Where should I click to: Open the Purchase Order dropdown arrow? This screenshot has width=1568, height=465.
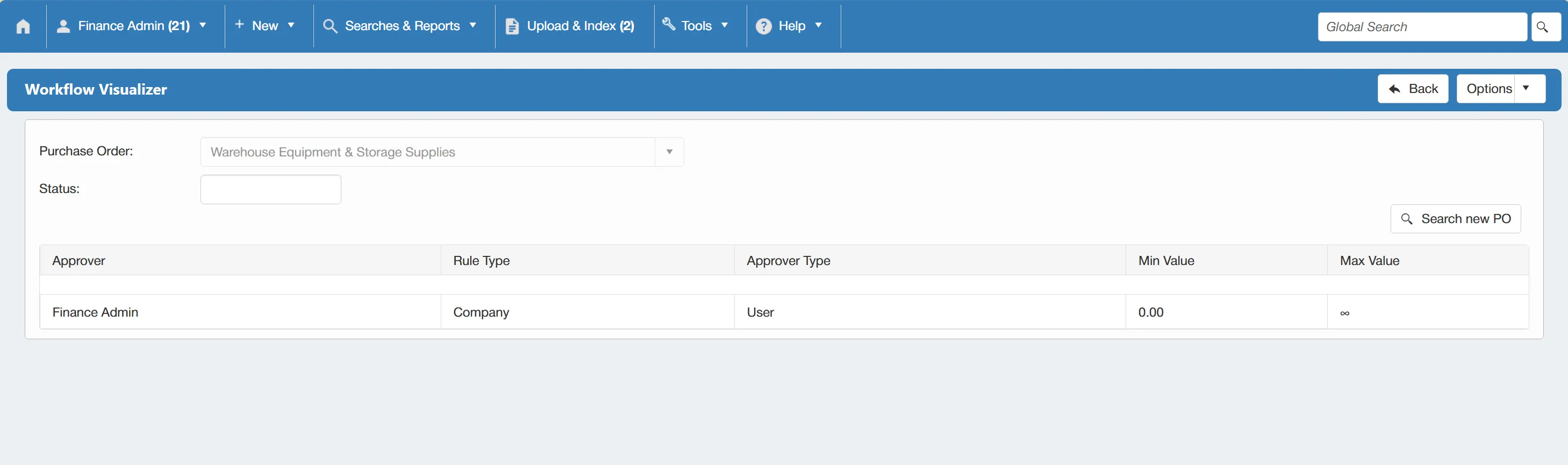pos(669,152)
